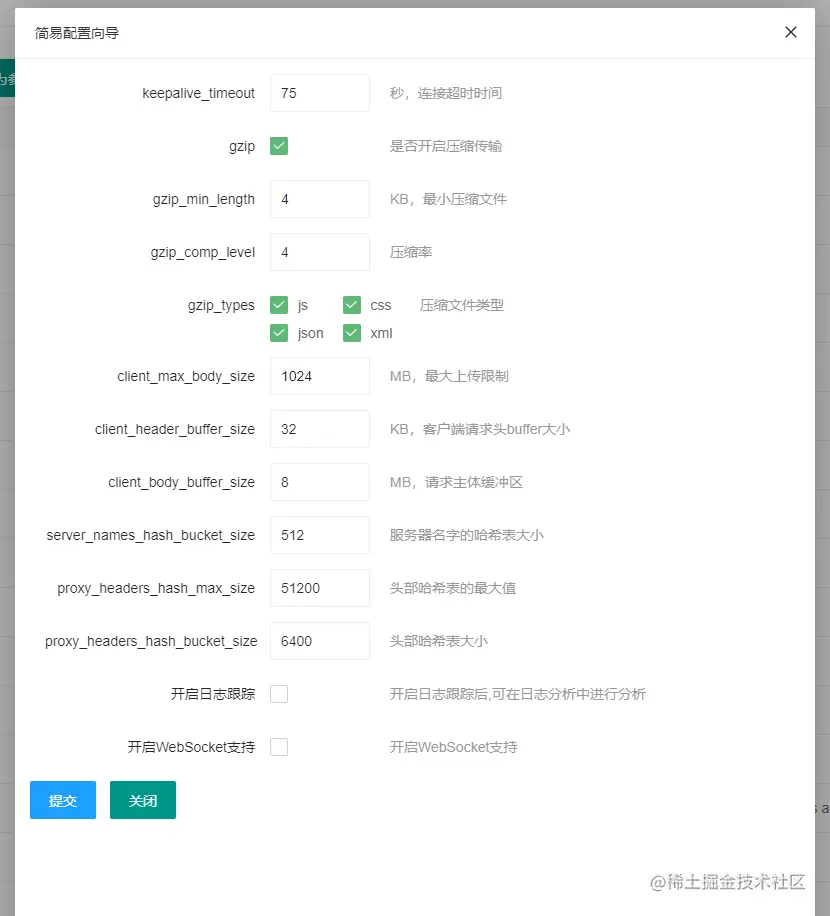Uncheck the gzip compression toggle
Image resolution: width=830 pixels, height=916 pixels.
pyautogui.click(x=278, y=145)
